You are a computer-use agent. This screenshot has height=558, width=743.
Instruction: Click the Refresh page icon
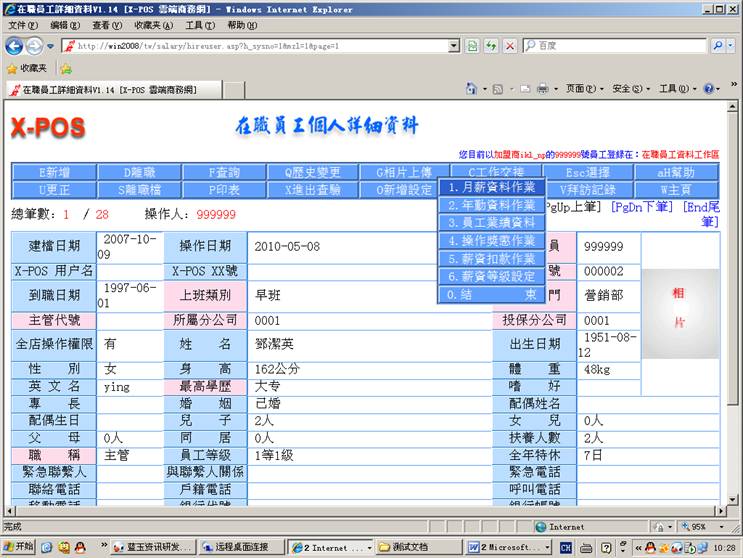point(491,46)
